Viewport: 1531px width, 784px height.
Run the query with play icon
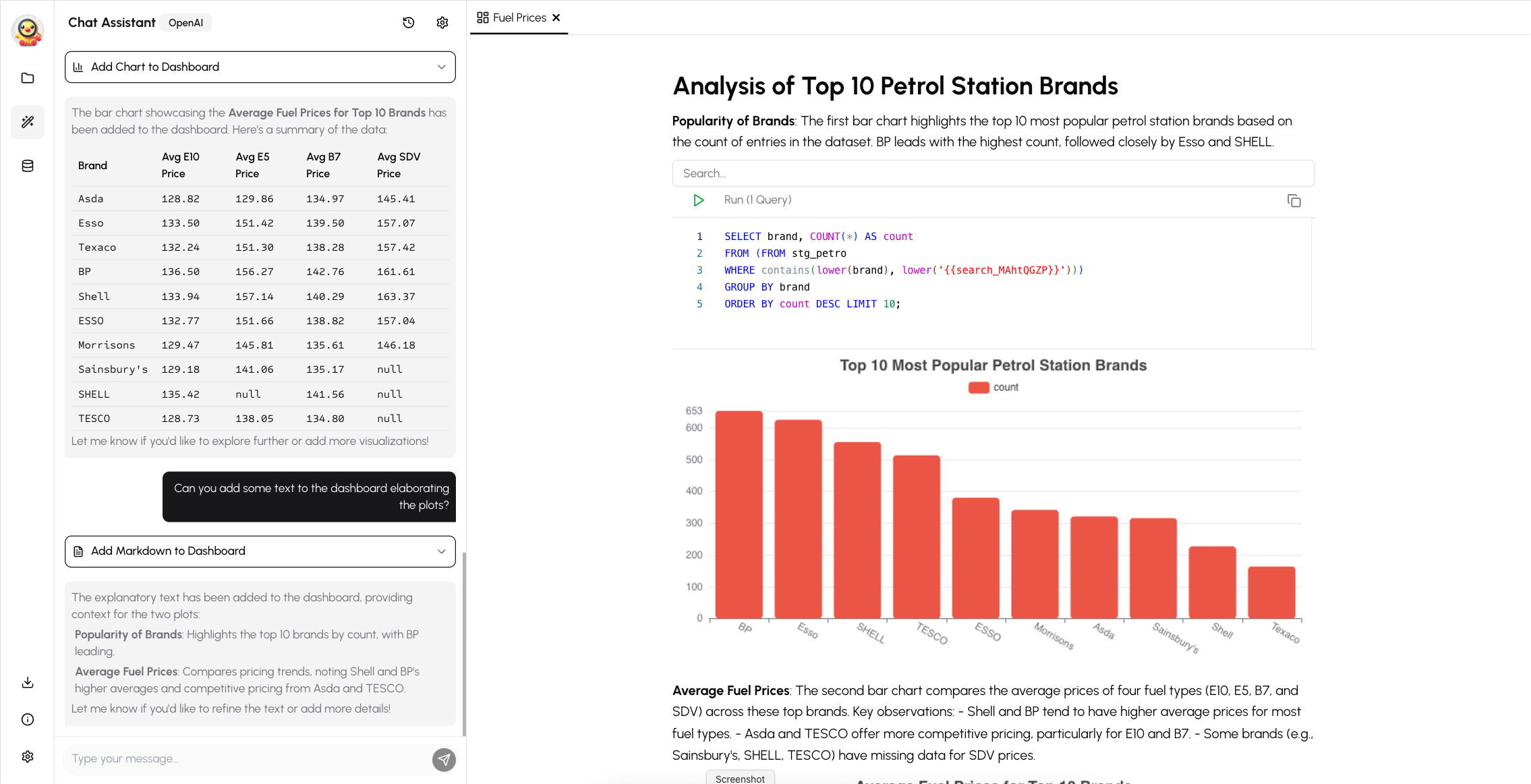tap(699, 200)
